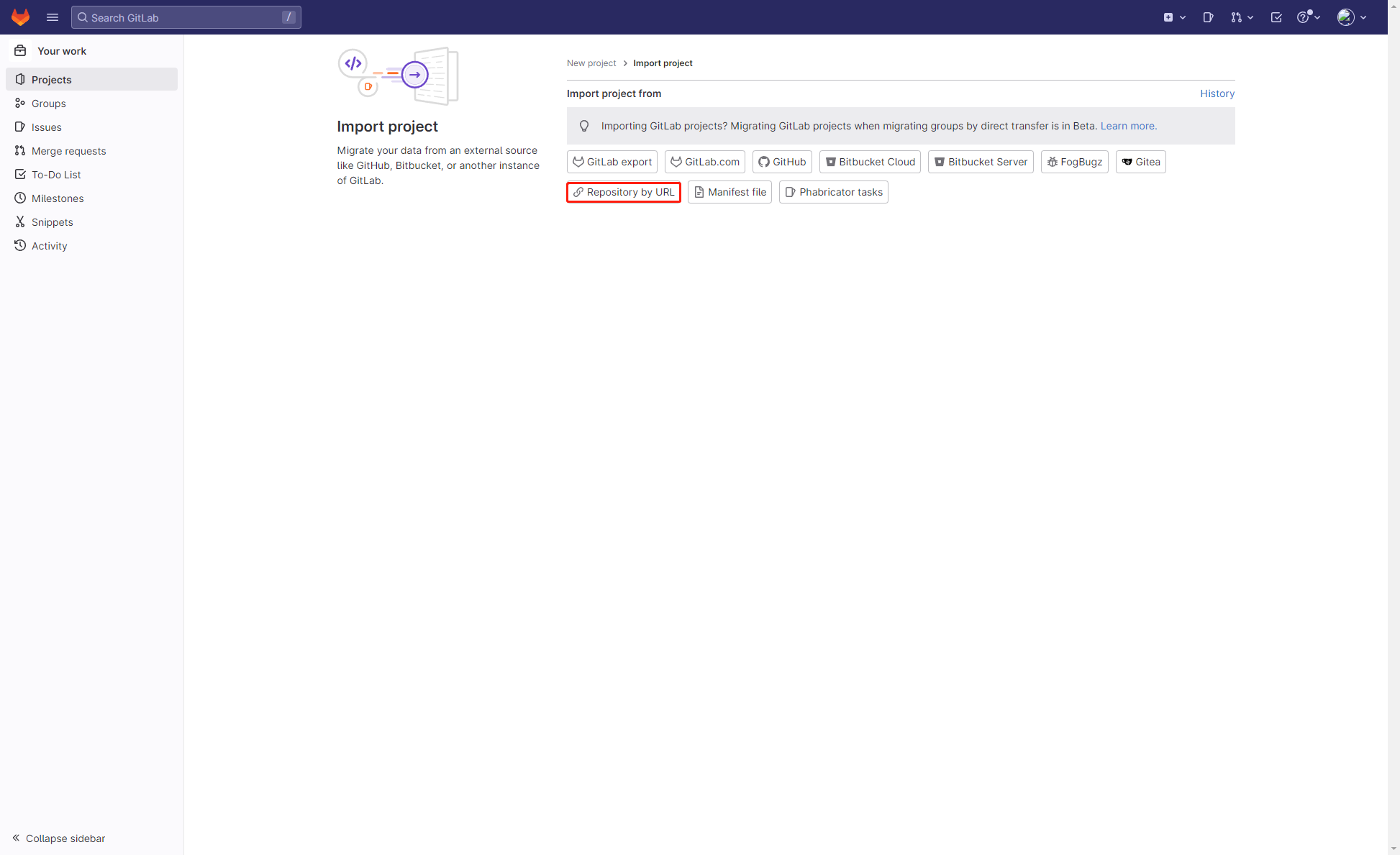The width and height of the screenshot is (1400, 855).
Task: Choose the FogBugz import option
Action: coord(1074,162)
